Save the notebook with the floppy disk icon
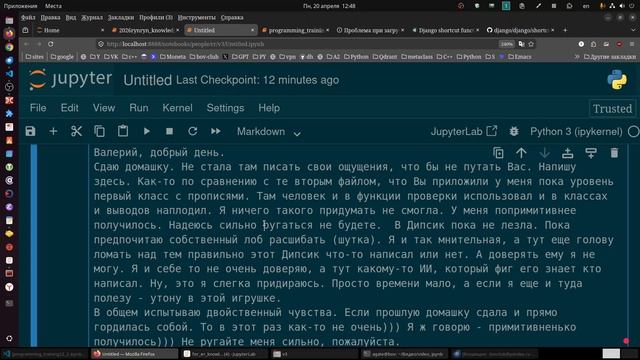 coord(30,131)
